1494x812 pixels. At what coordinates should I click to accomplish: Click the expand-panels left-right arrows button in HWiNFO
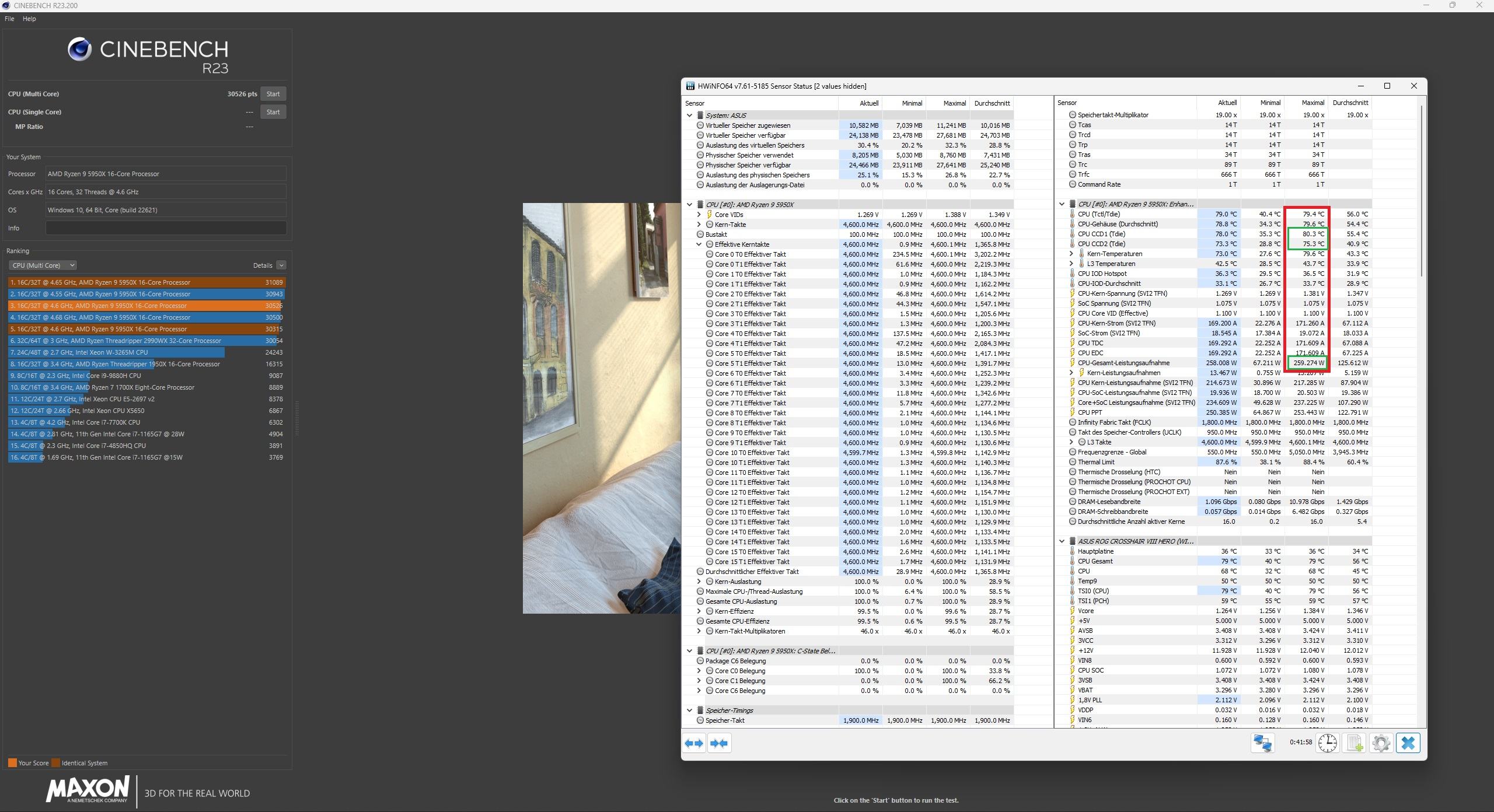(694, 743)
